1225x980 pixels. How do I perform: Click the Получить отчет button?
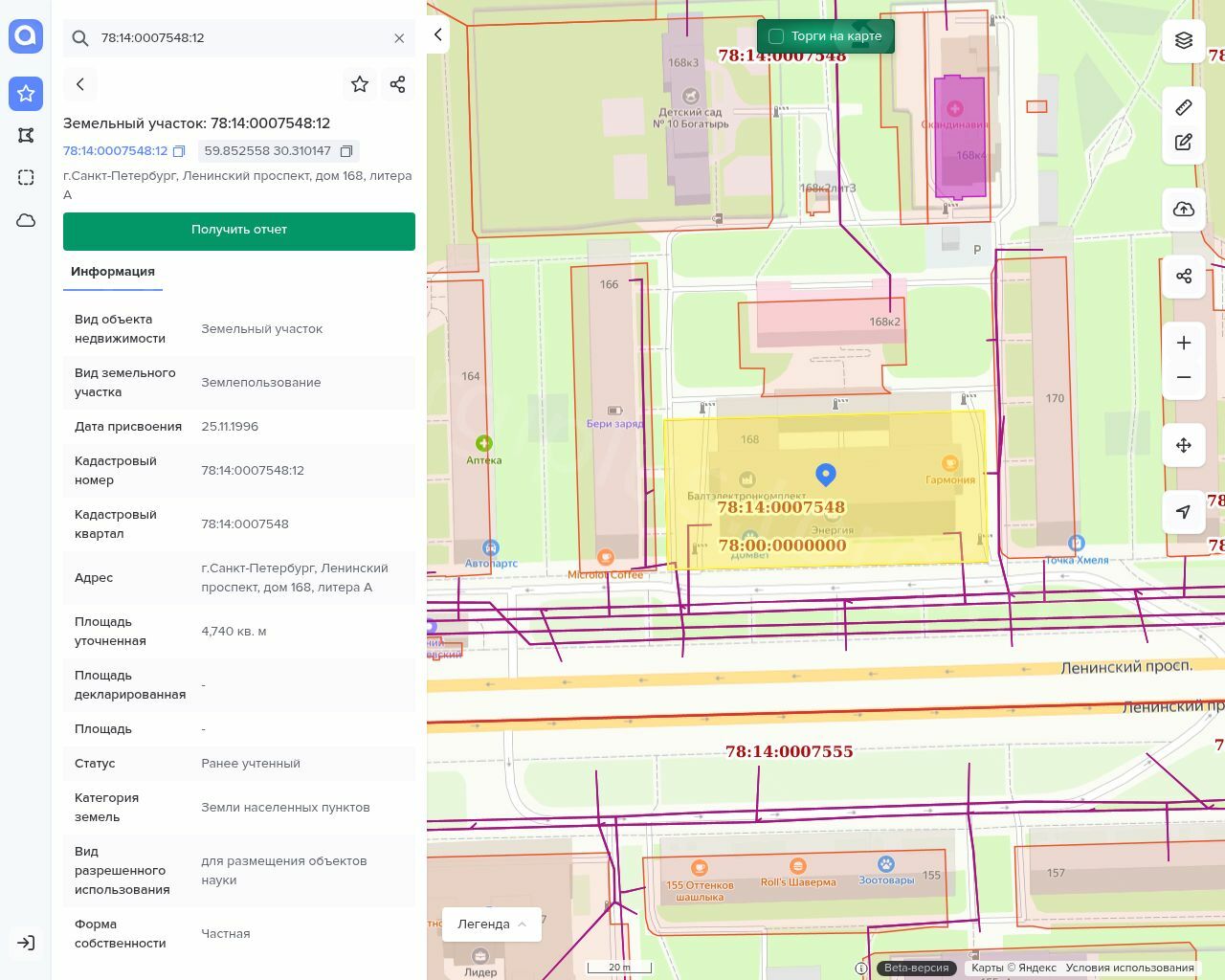pos(239,231)
